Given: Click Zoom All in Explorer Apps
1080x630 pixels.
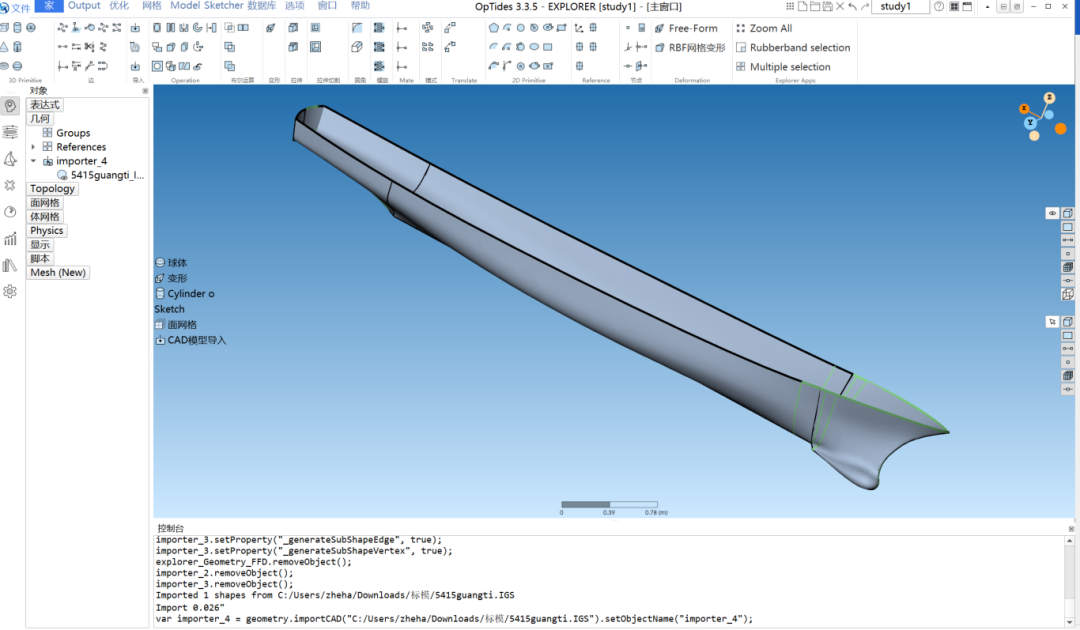Looking at the screenshot, I should pyautogui.click(x=764, y=28).
